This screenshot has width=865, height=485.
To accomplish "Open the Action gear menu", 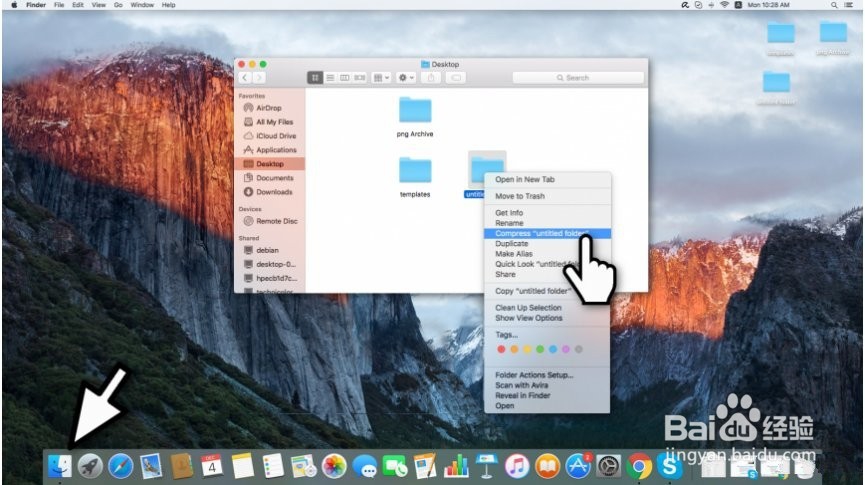I will [x=406, y=78].
